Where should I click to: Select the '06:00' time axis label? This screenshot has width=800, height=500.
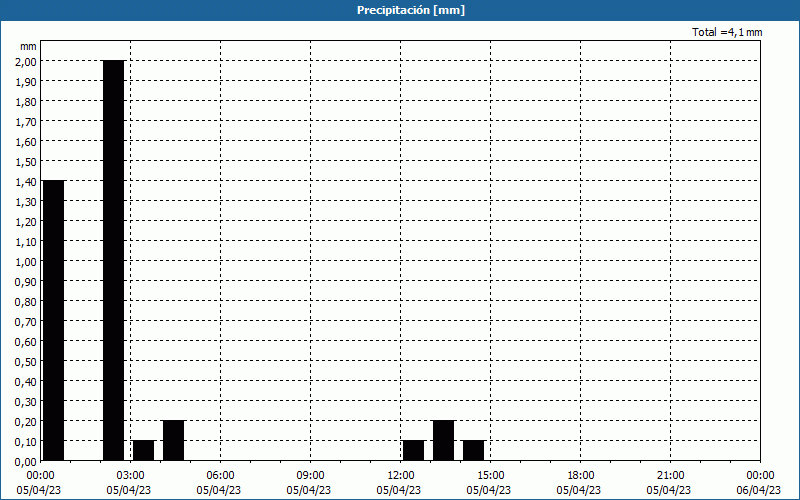[x=220, y=476]
